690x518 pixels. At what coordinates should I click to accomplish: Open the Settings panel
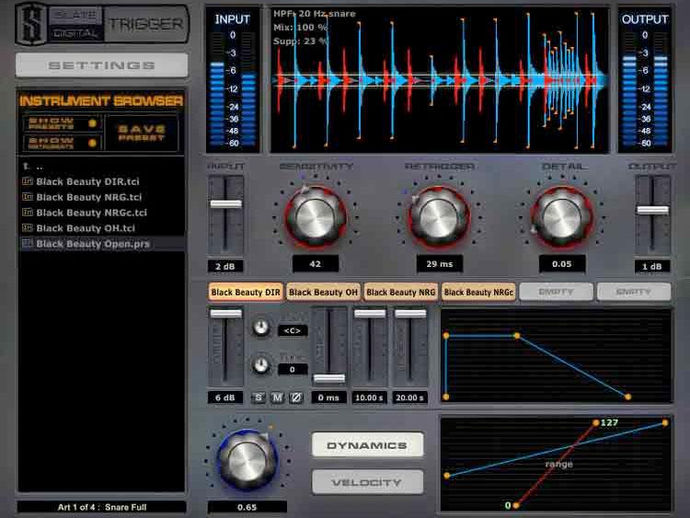[x=102, y=65]
